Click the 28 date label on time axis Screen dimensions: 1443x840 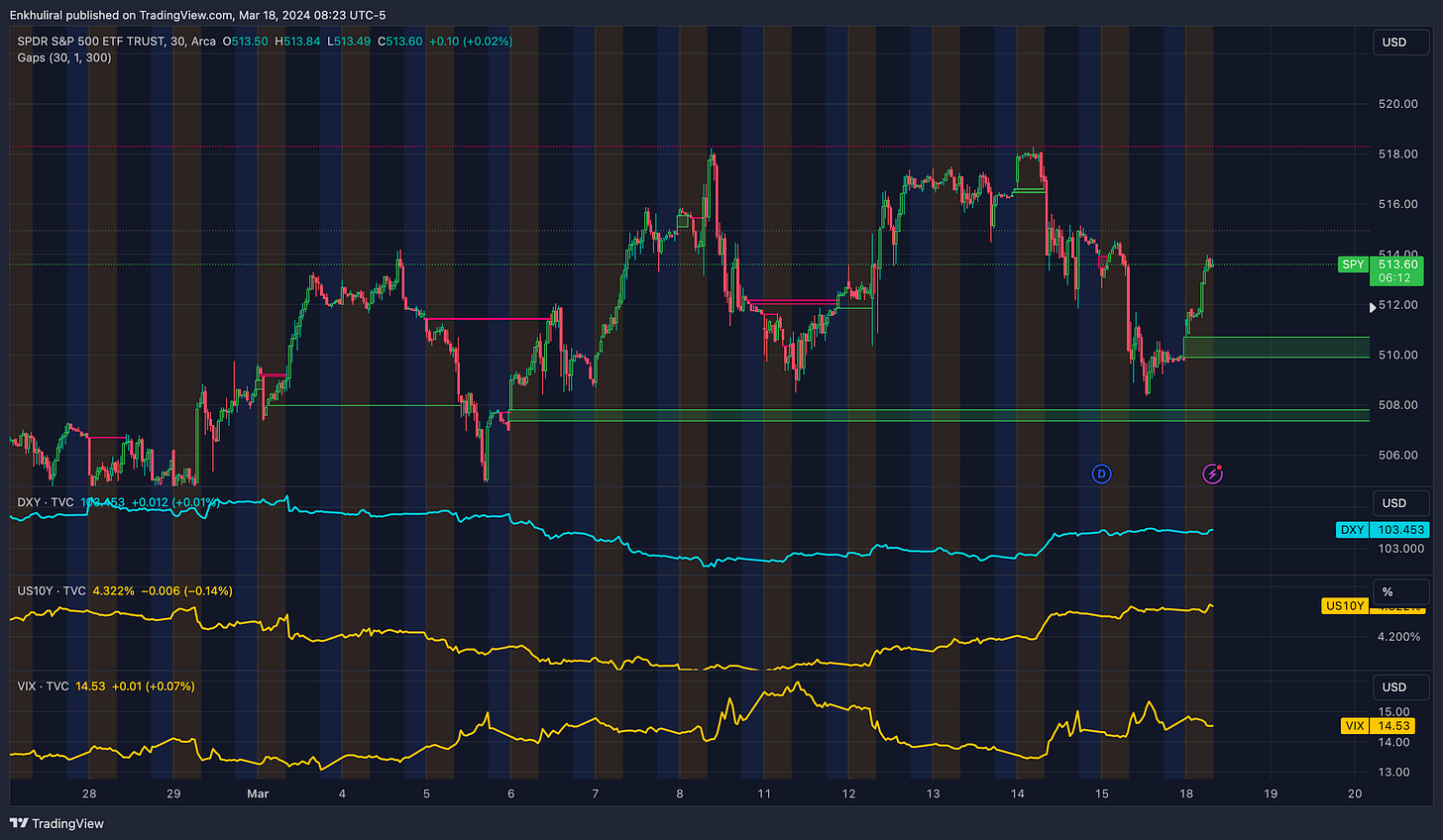(x=89, y=793)
